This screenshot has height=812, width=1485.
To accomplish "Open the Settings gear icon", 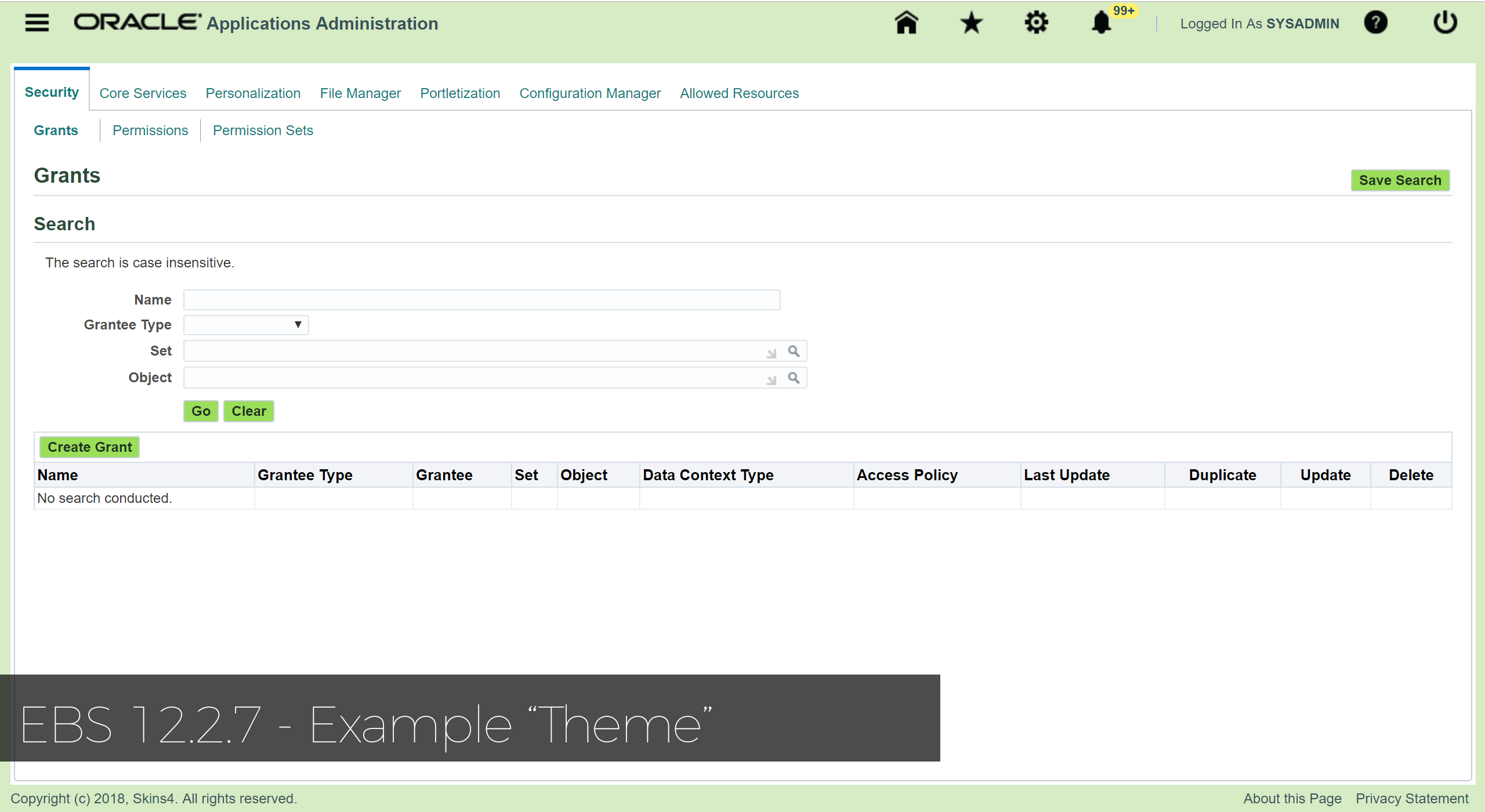I will tap(1036, 23).
